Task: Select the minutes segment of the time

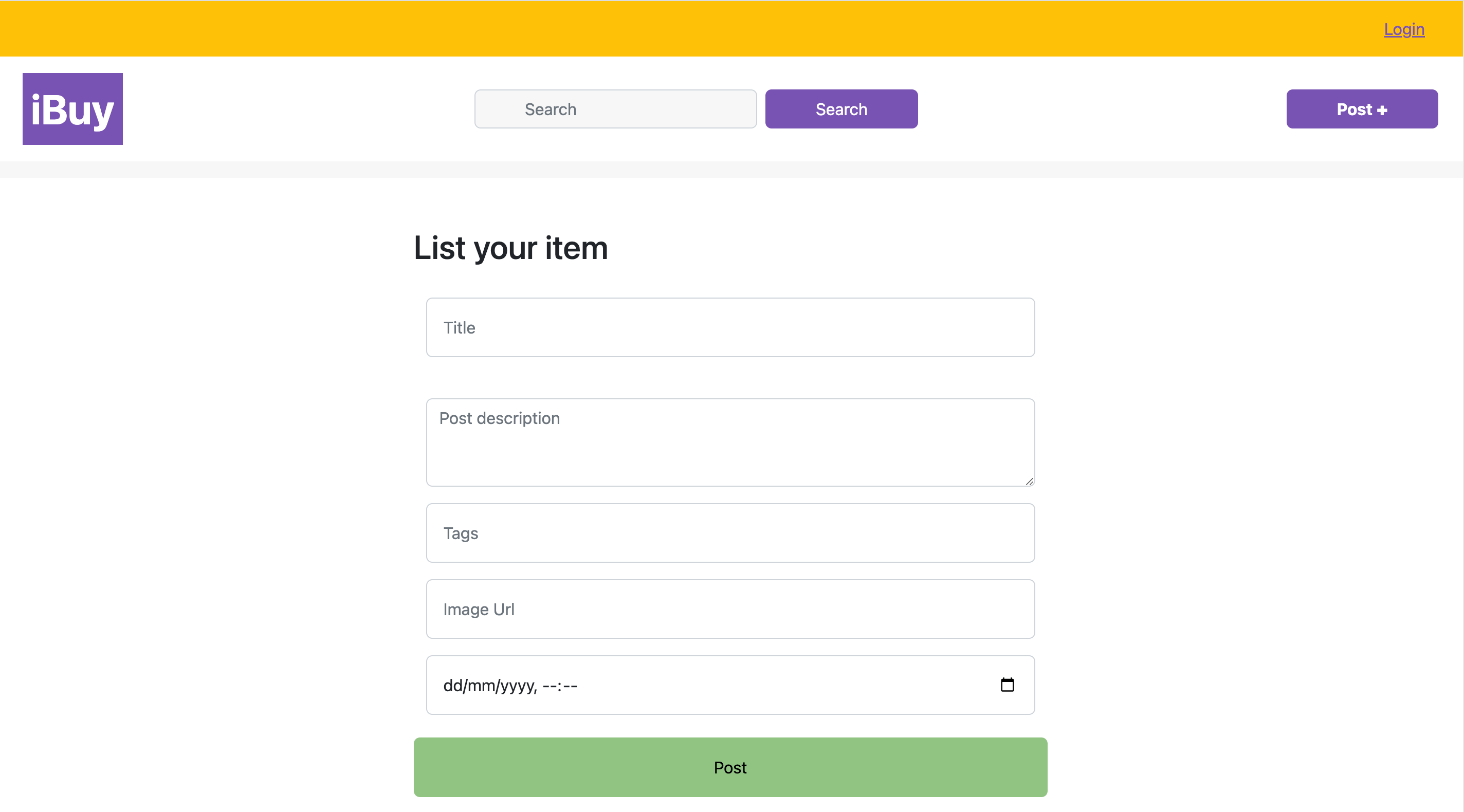Action: [570, 686]
